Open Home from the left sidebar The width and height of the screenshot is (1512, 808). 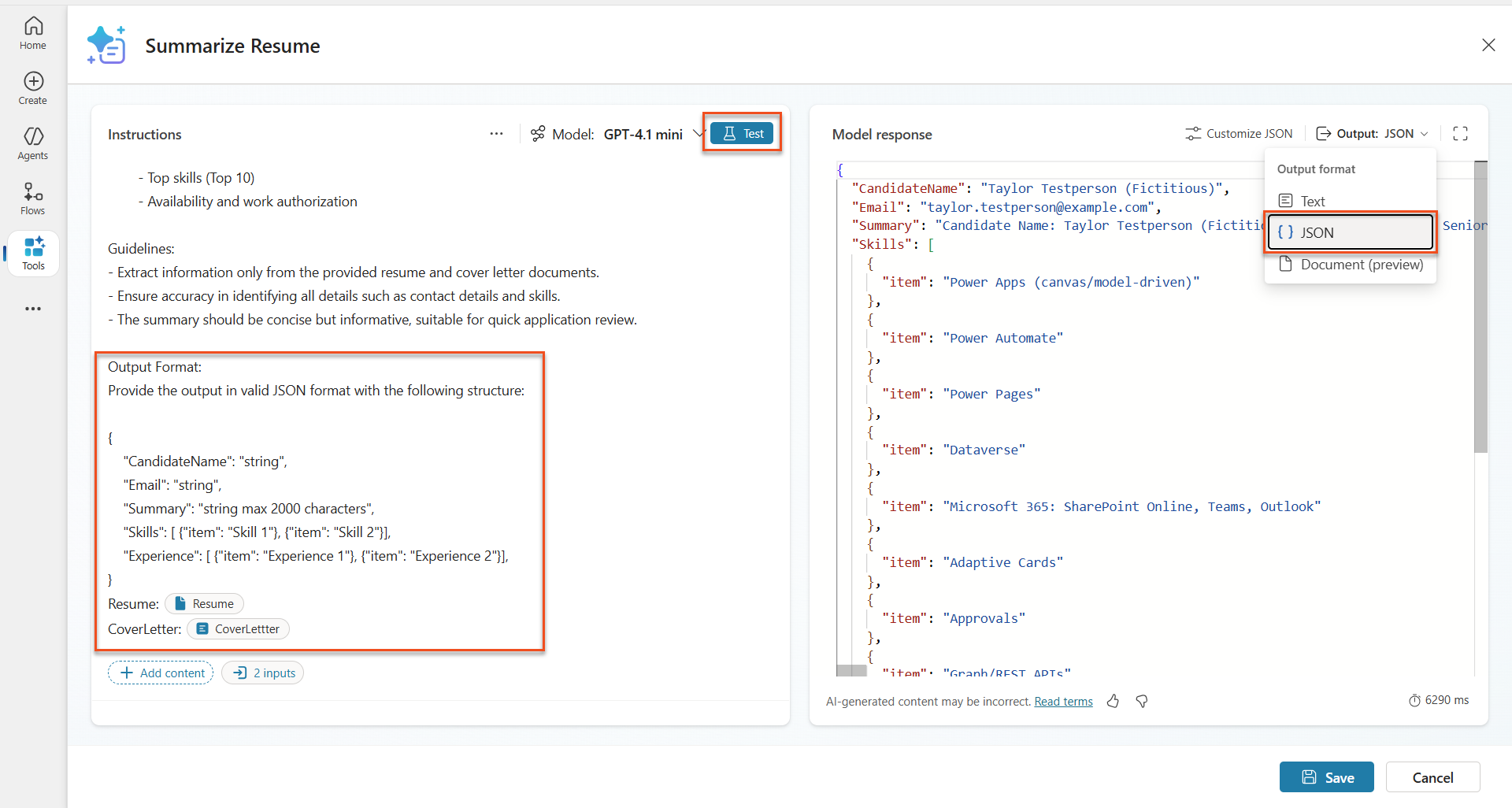[x=32, y=32]
